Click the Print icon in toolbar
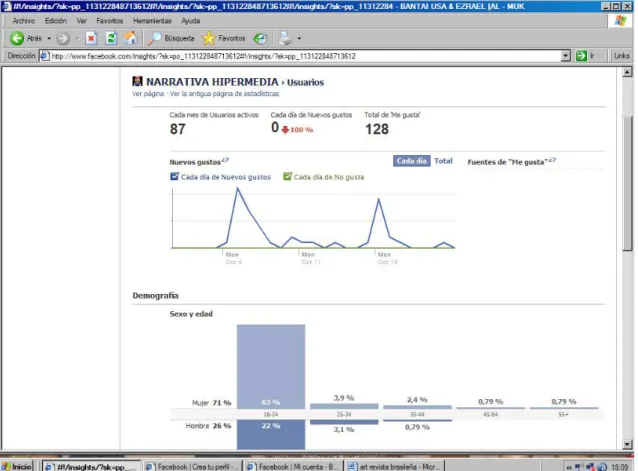 [x=285, y=39]
